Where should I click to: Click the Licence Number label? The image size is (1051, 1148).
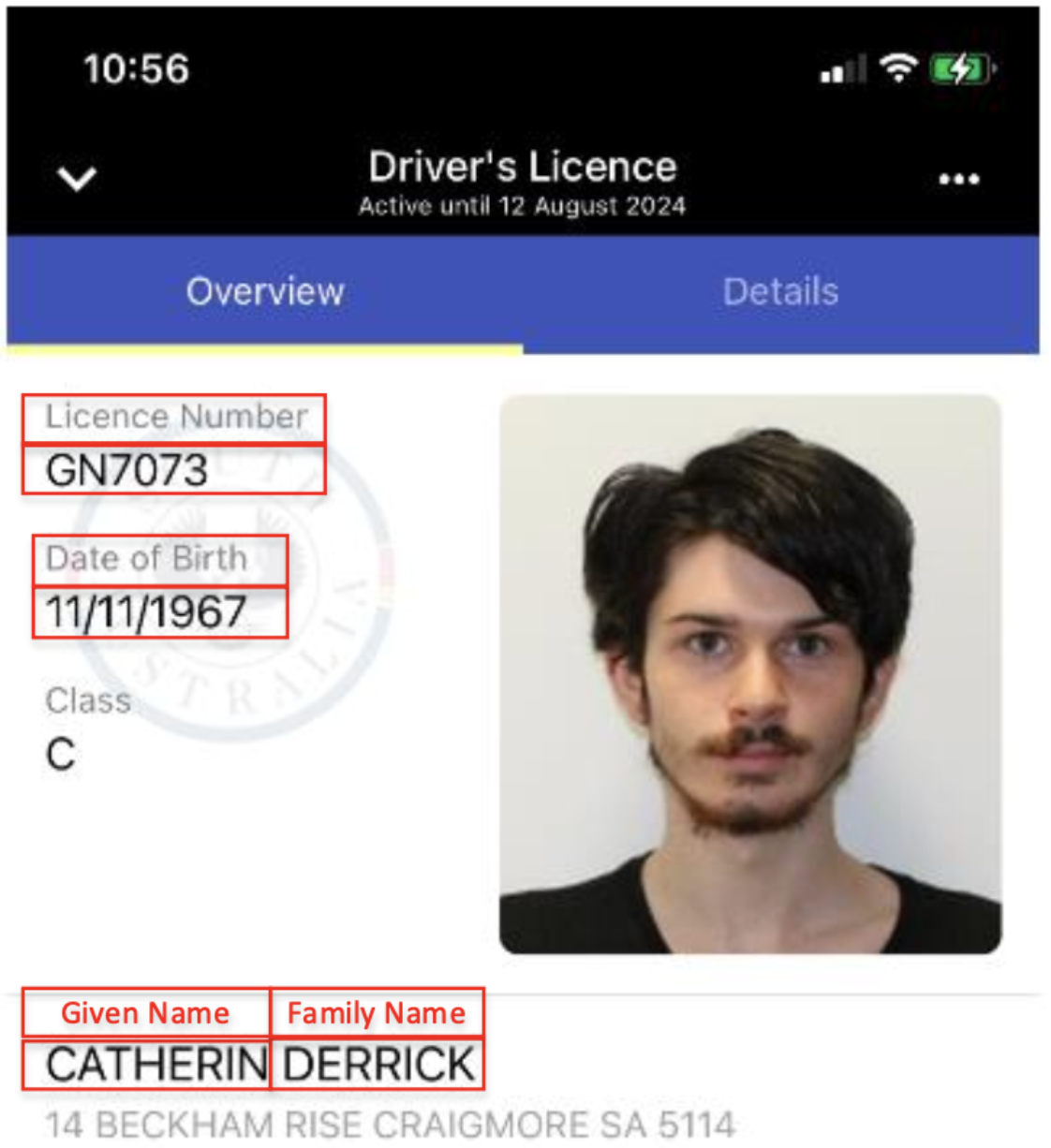coord(176,417)
